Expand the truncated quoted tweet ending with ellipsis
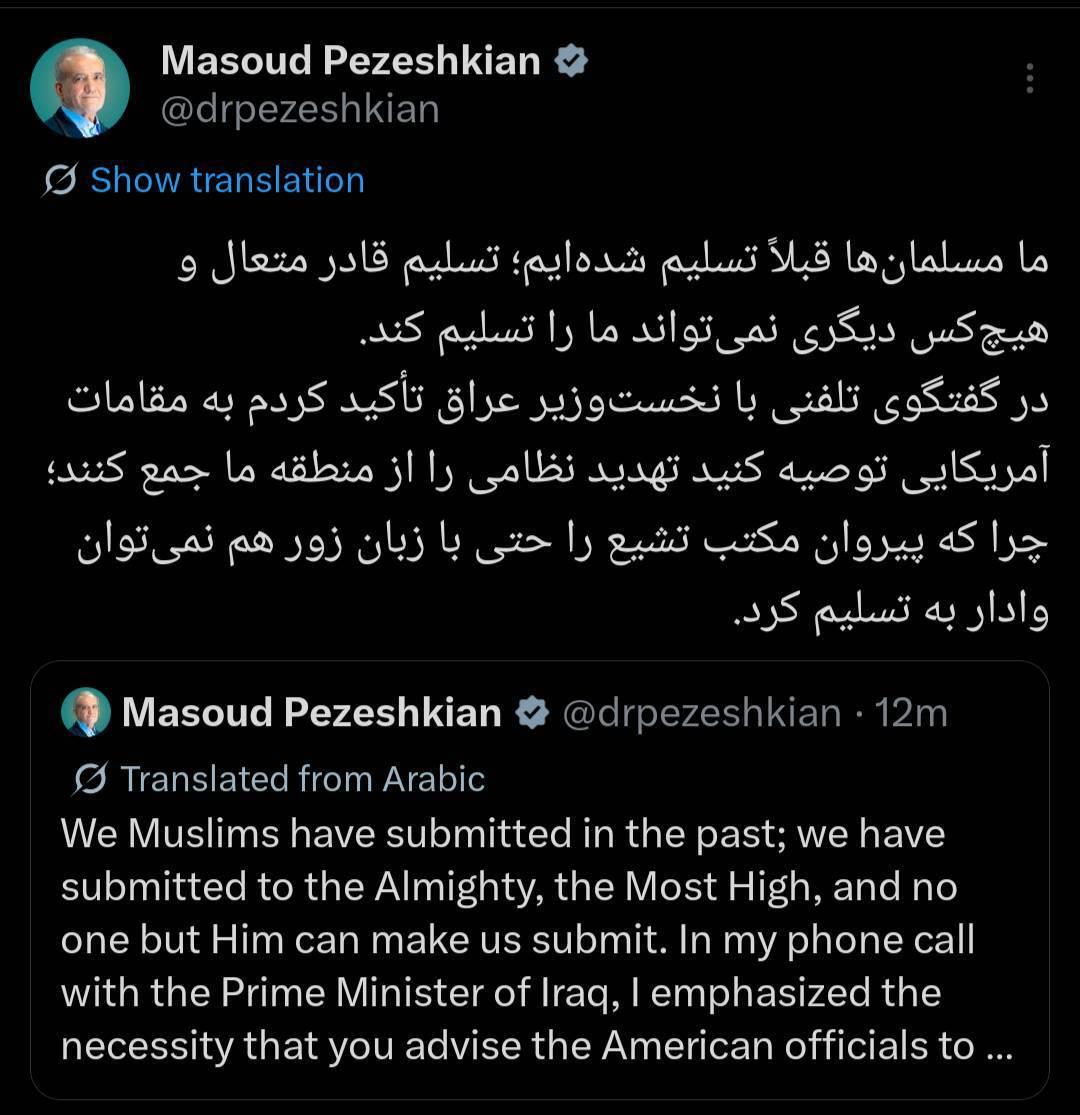This screenshot has width=1080, height=1115. pos(1000,1049)
